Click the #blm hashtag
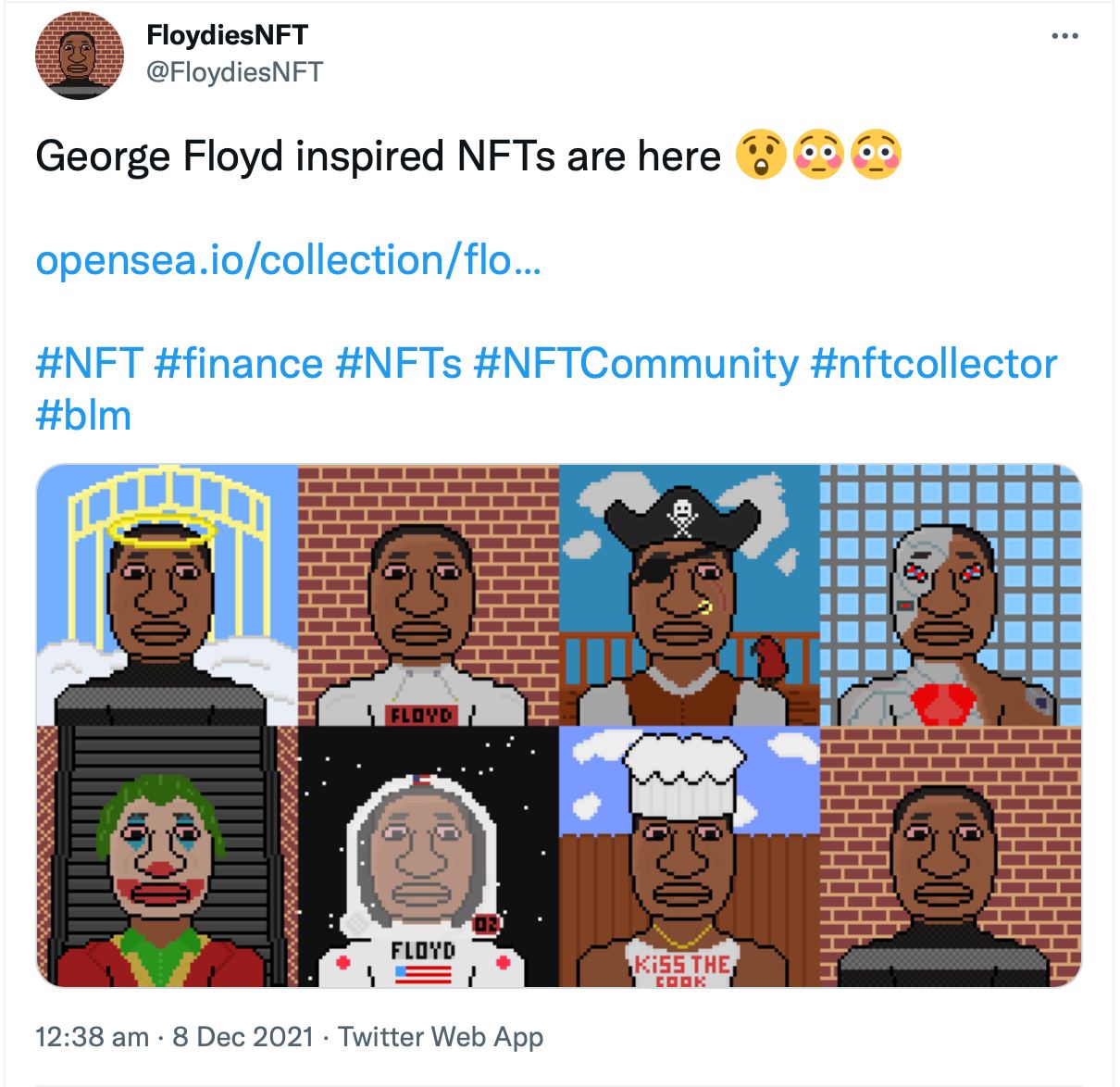1120x1087 pixels. [83, 415]
